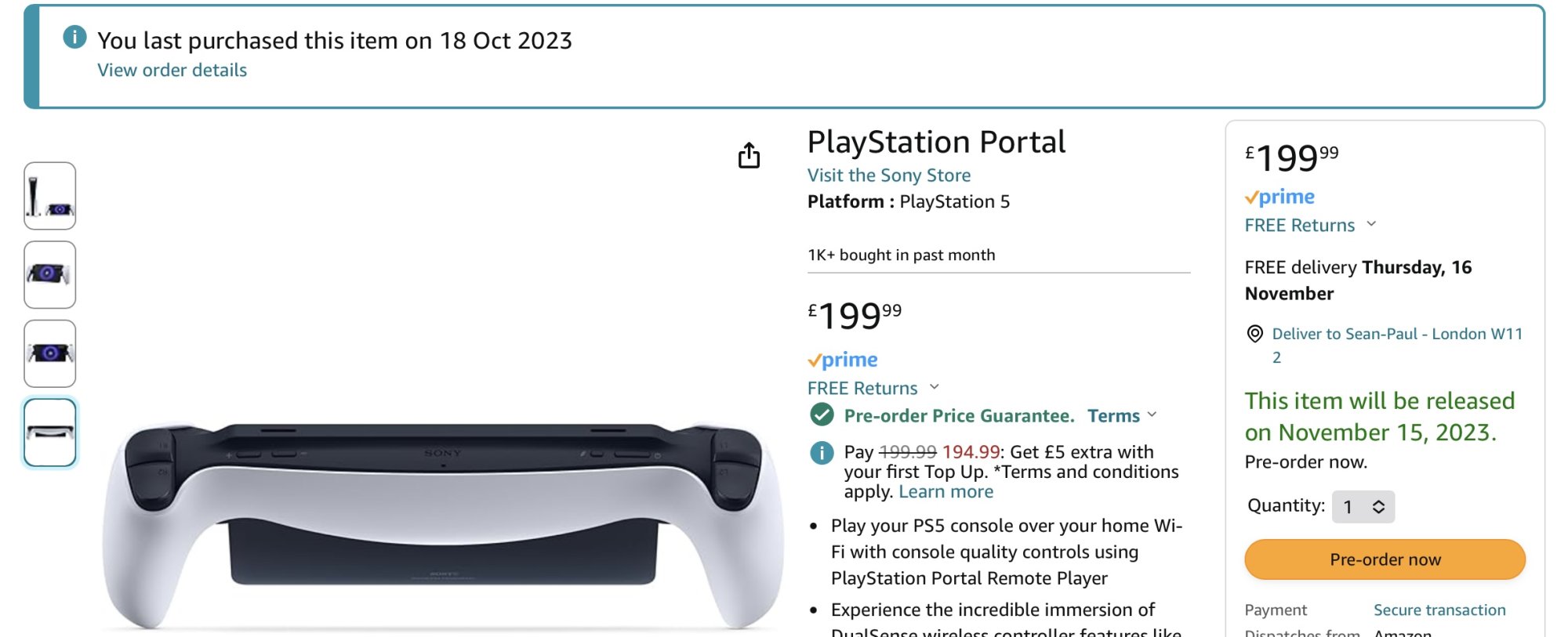The width and height of the screenshot is (1568, 637).
Task: Click the green Pre-order Guarantee checkmark icon
Action: coord(822,414)
